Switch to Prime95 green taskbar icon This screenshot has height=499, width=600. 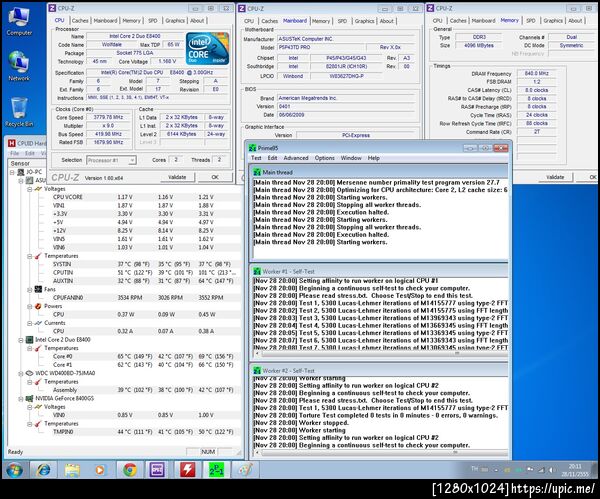(216, 470)
